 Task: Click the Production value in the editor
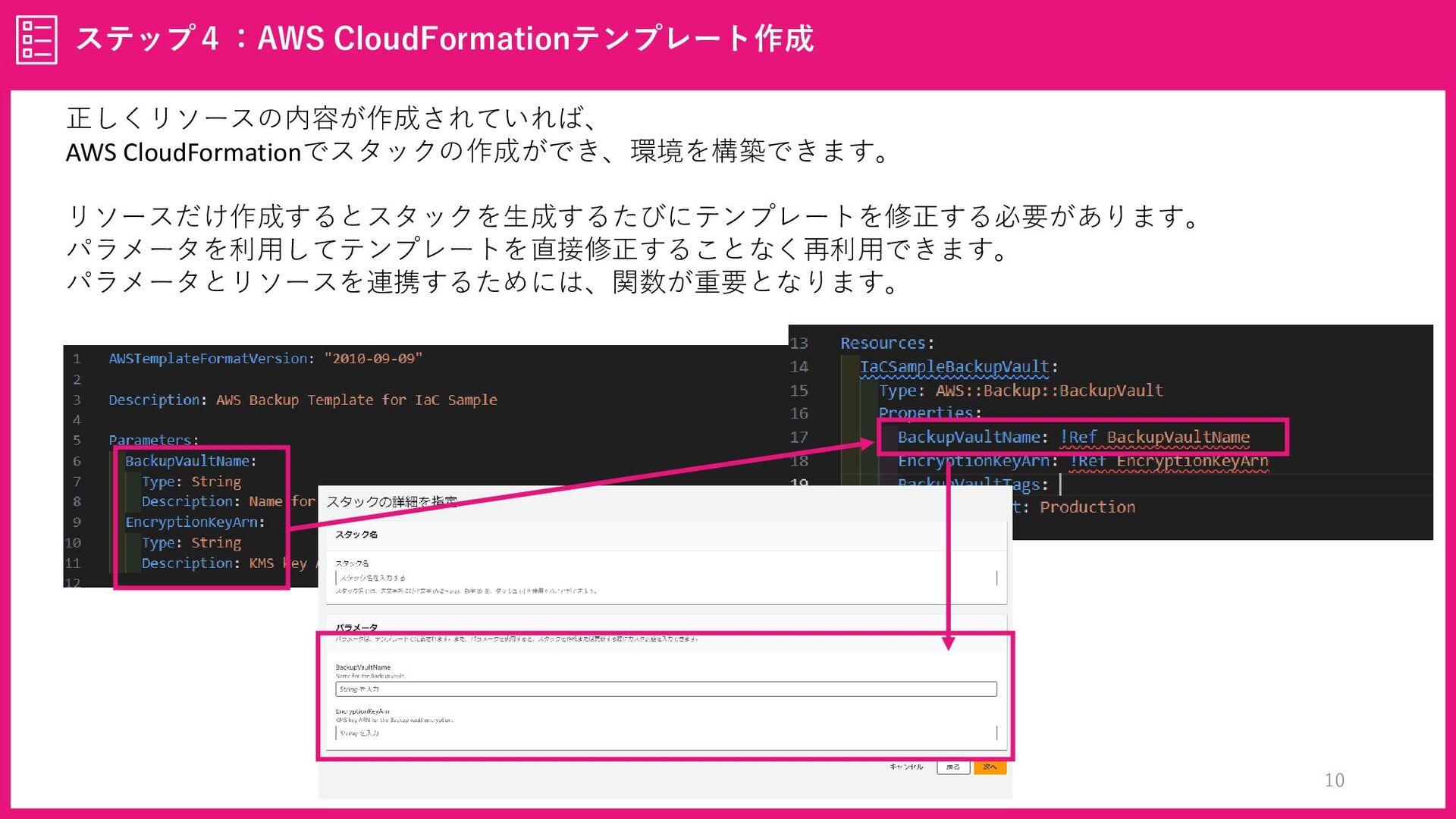1087,507
